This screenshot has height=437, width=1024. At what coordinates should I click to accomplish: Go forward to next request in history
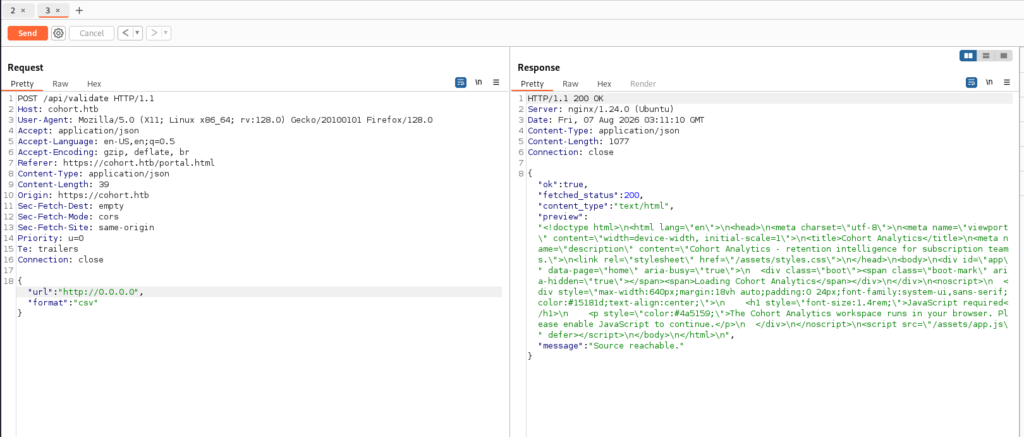pos(154,33)
